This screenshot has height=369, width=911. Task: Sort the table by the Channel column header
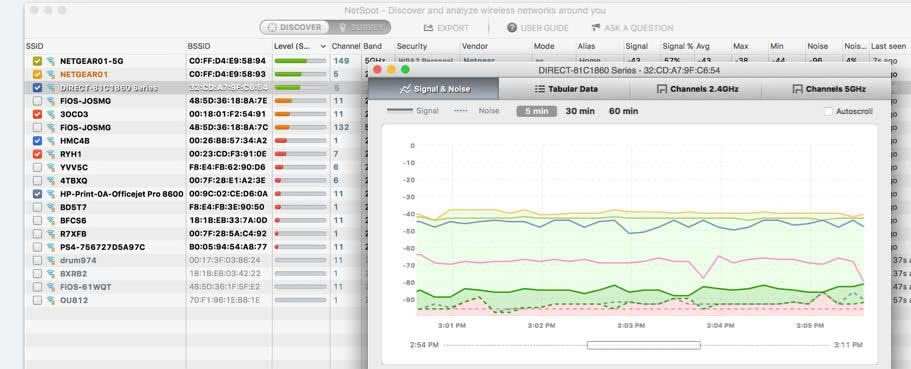(x=346, y=46)
